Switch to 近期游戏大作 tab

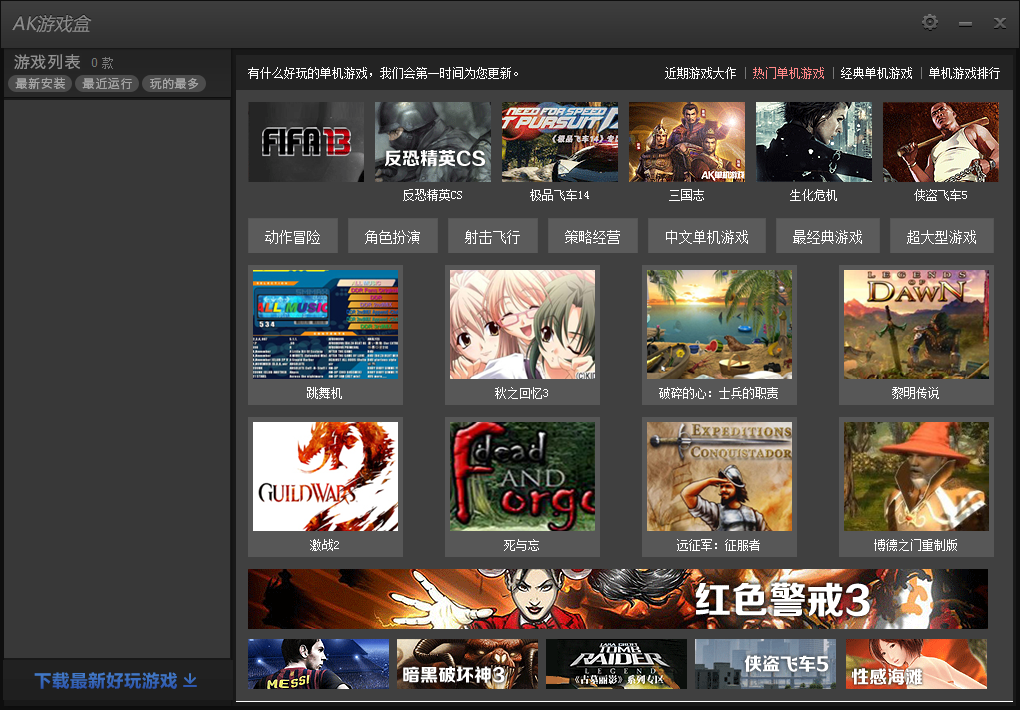point(700,74)
